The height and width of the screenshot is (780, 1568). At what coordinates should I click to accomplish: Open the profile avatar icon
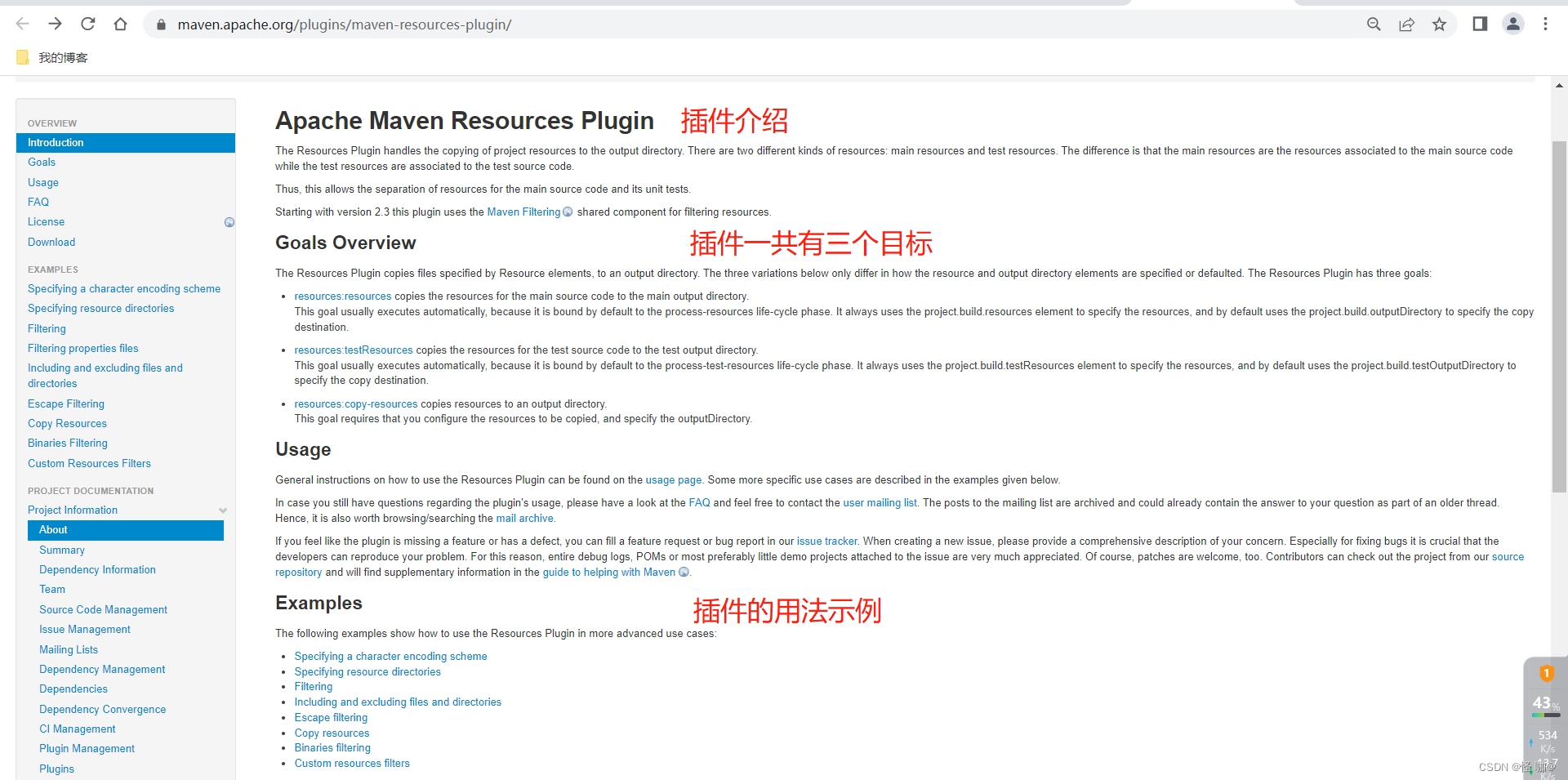pos(1513,25)
